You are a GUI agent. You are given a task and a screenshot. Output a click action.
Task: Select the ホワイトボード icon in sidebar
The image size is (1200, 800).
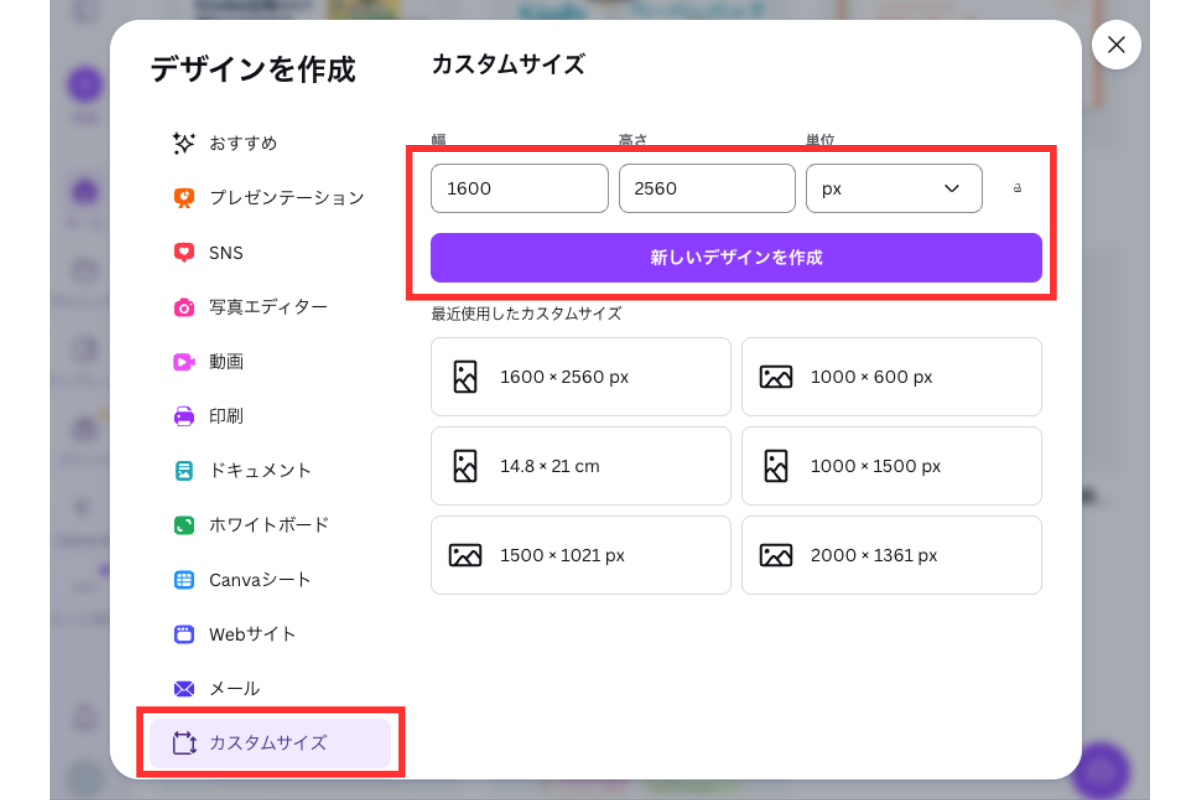(x=184, y=525)
